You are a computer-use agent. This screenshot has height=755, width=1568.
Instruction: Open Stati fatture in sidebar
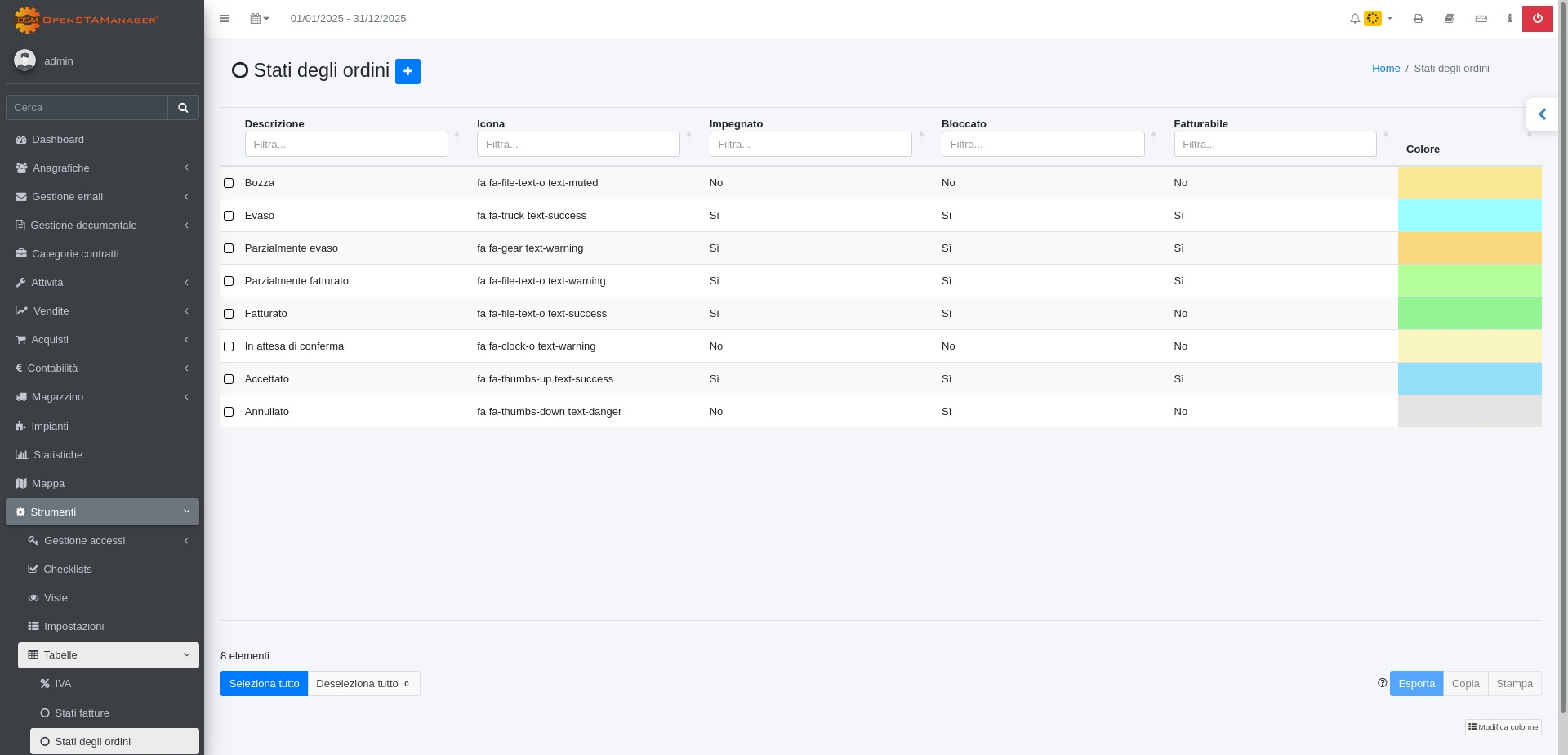tap(82, 713)
